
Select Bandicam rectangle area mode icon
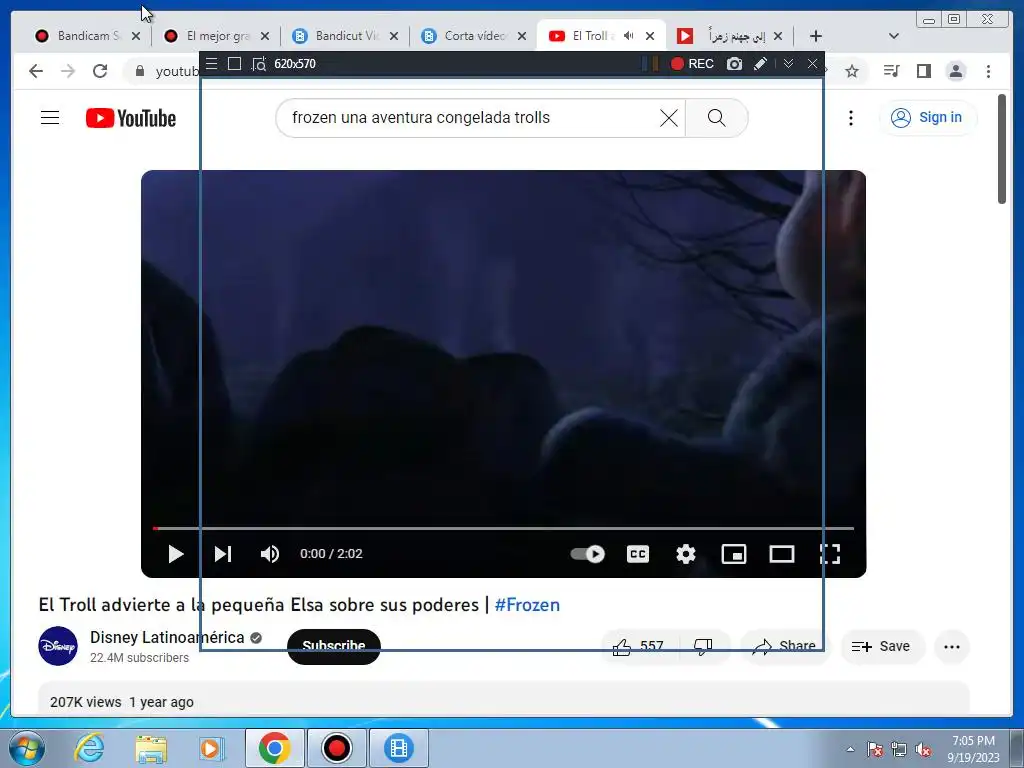point(234,63)
